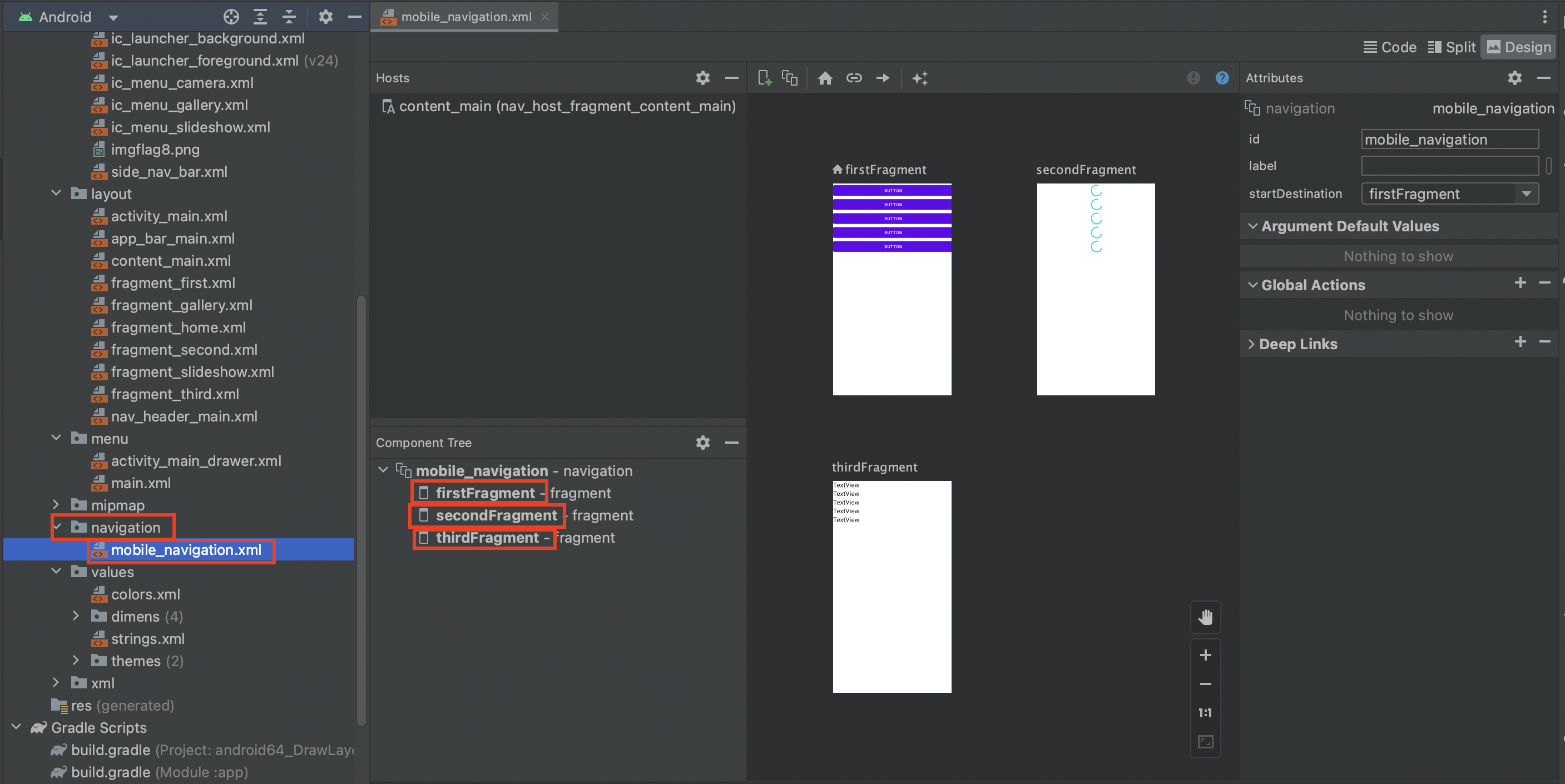Image resolution: width=1565 pixels, height=784 pixels.
Task: Click the blue help question mark icon
Action: (x=1222, y=78)
